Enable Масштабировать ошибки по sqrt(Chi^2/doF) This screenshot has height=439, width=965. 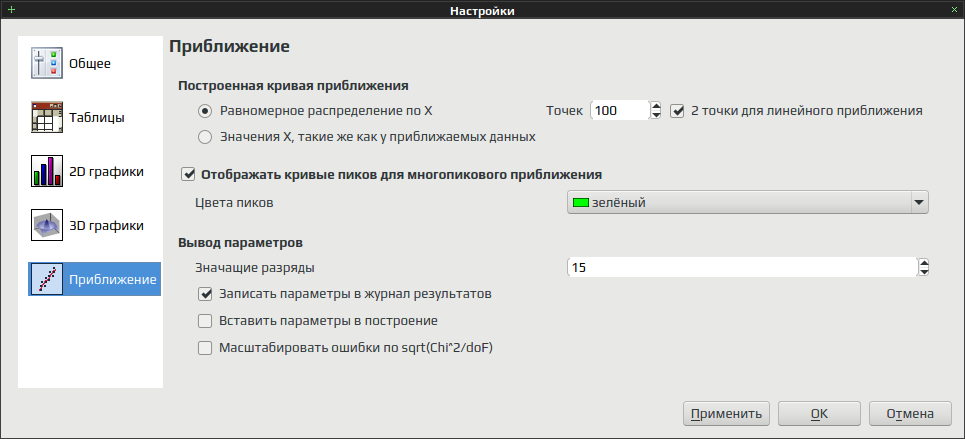(204, 348)
